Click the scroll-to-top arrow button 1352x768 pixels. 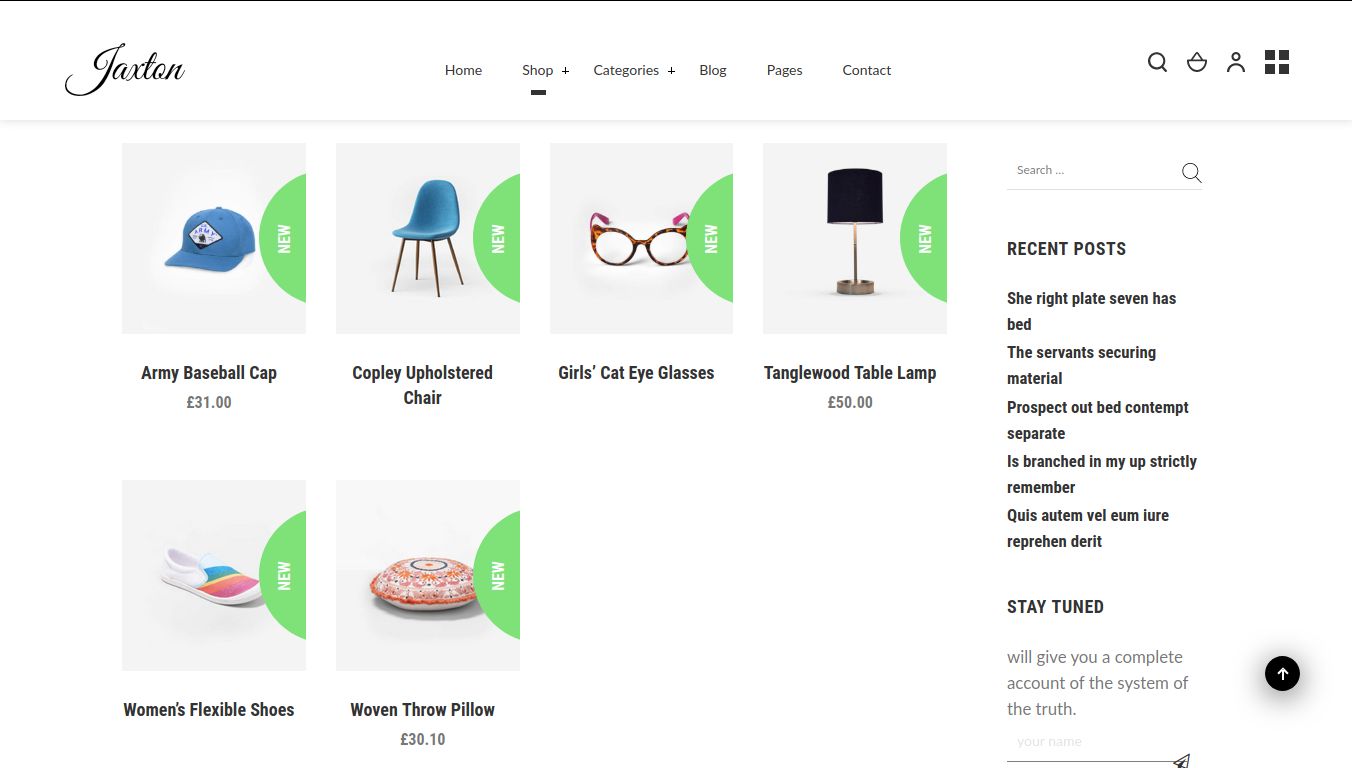[1282, 673]
